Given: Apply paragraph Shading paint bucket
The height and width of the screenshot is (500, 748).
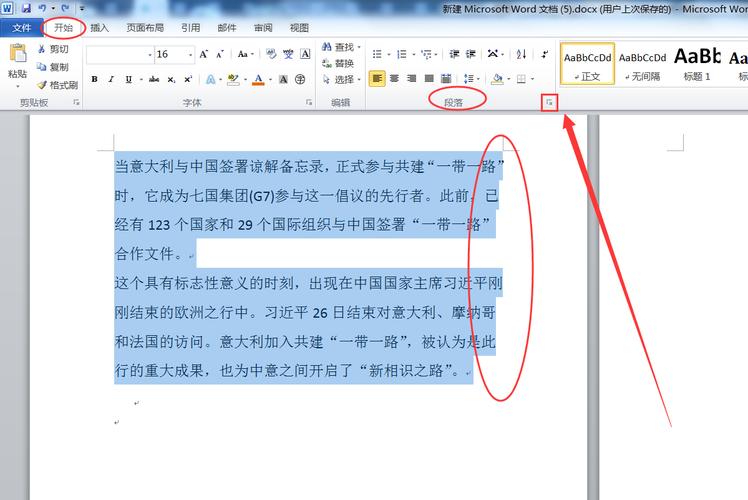Looking at the screenshot, I should (497, 78).
